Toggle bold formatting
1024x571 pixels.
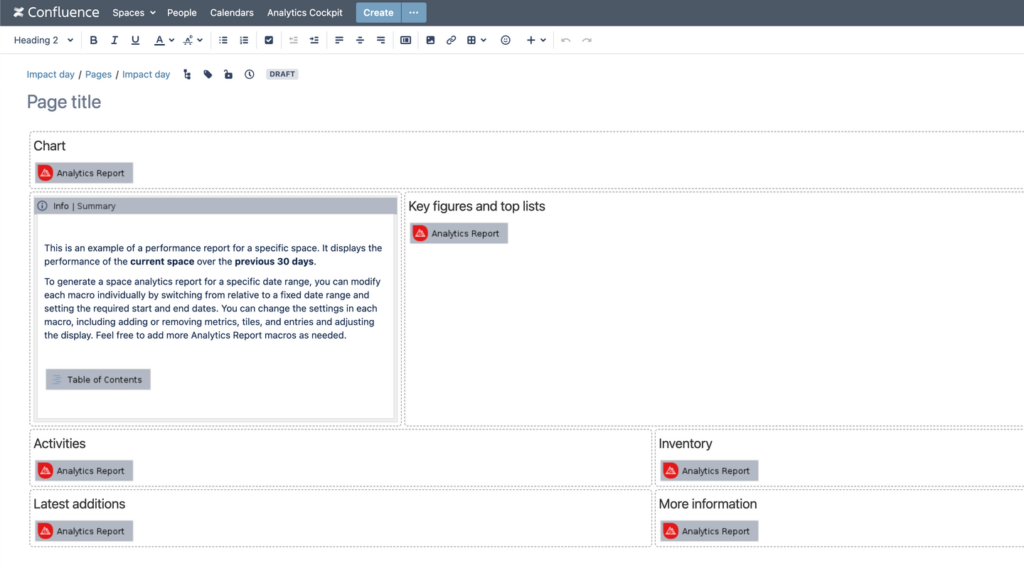[x=93, y=40]
